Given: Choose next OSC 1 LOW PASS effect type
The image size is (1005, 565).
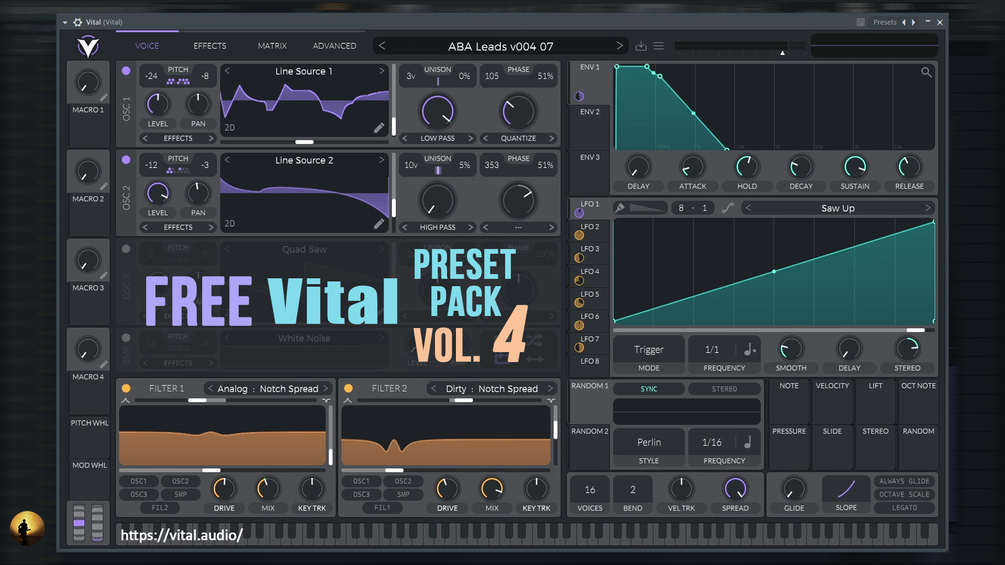Looking at the screenshot, I should [470, 138].
